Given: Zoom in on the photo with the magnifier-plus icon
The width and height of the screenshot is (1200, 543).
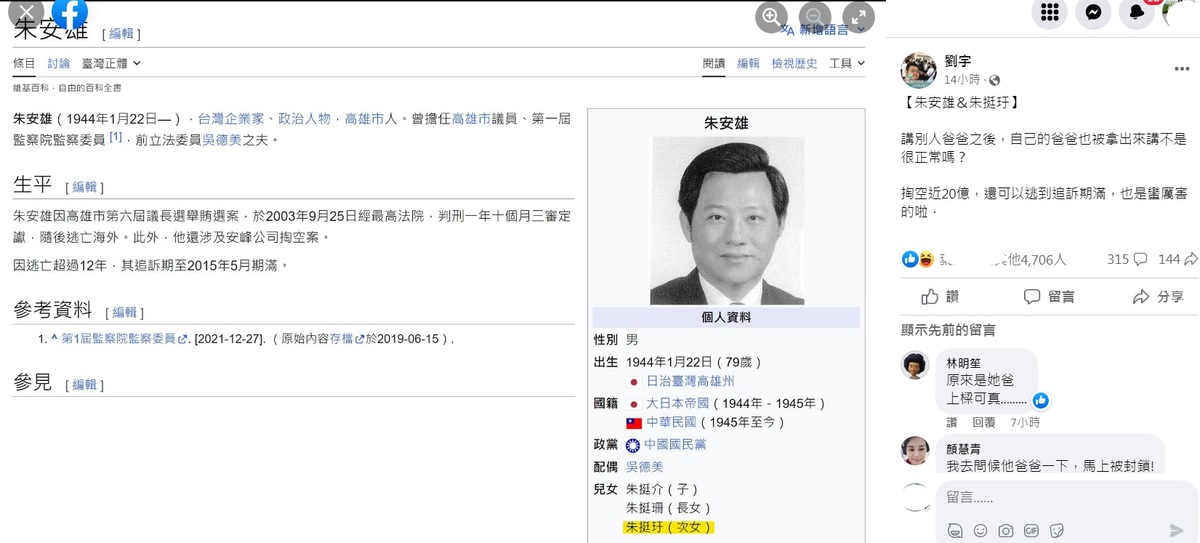Looking at the screenshot, I should coord(771,16).
